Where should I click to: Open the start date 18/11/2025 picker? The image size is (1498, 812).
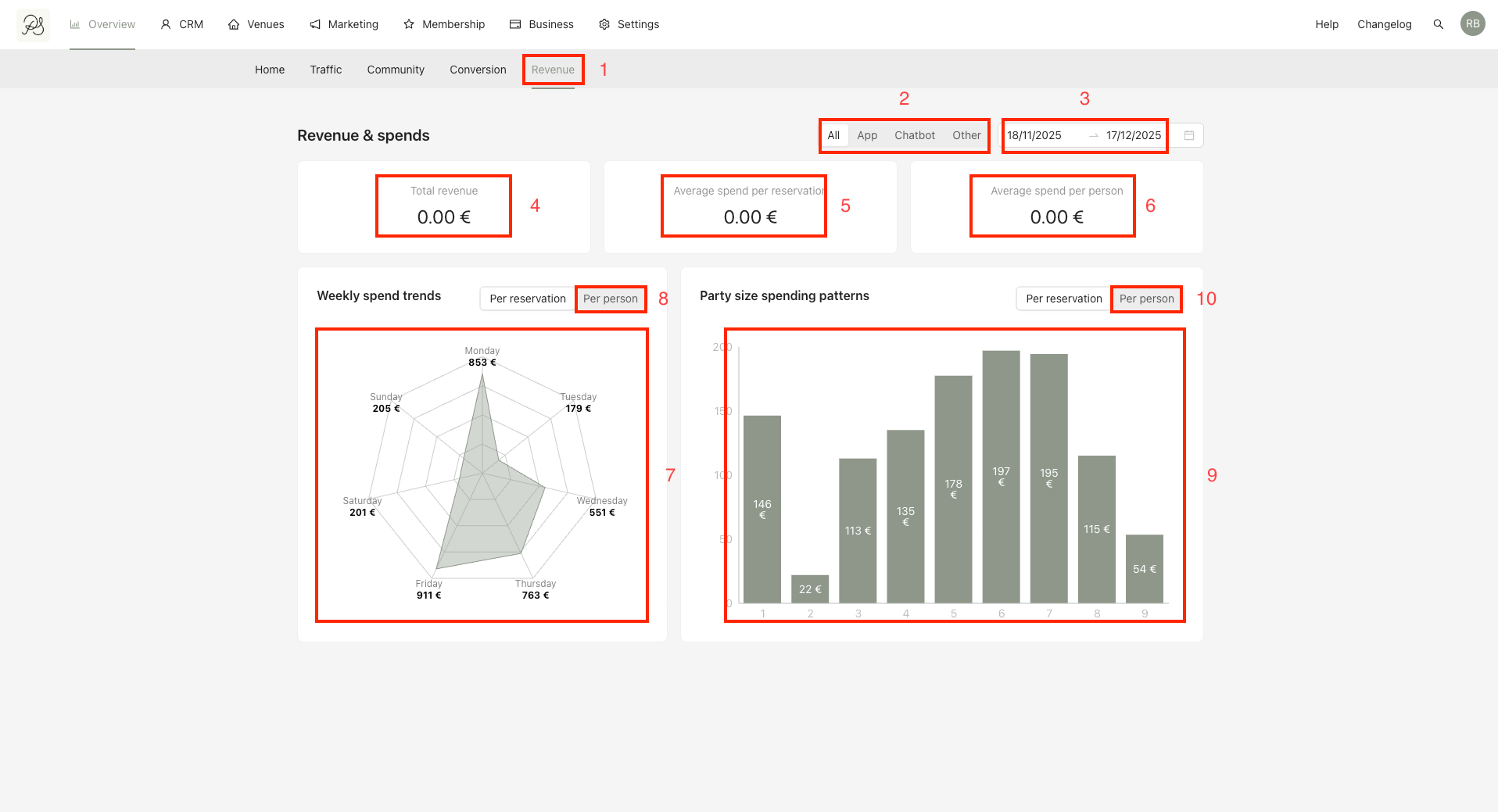point(1034,135)
